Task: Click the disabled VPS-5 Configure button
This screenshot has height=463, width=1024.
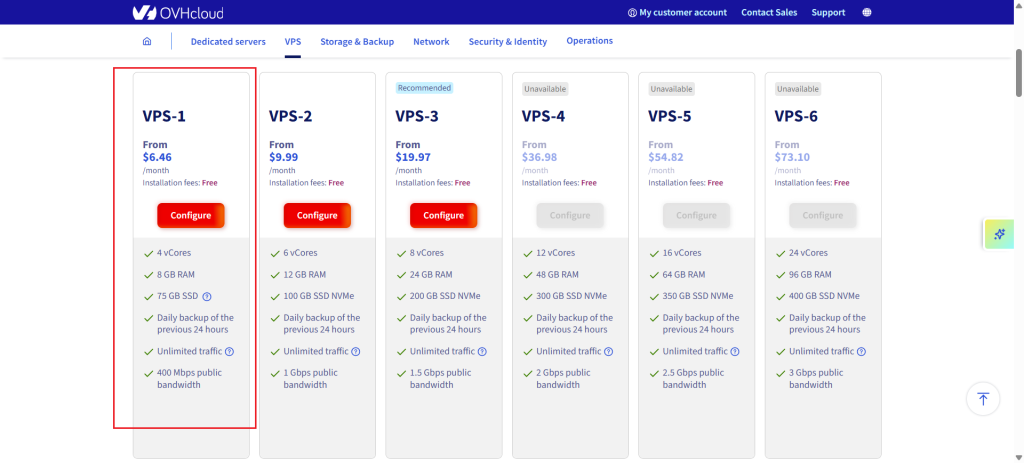Action: pos(696,216)
